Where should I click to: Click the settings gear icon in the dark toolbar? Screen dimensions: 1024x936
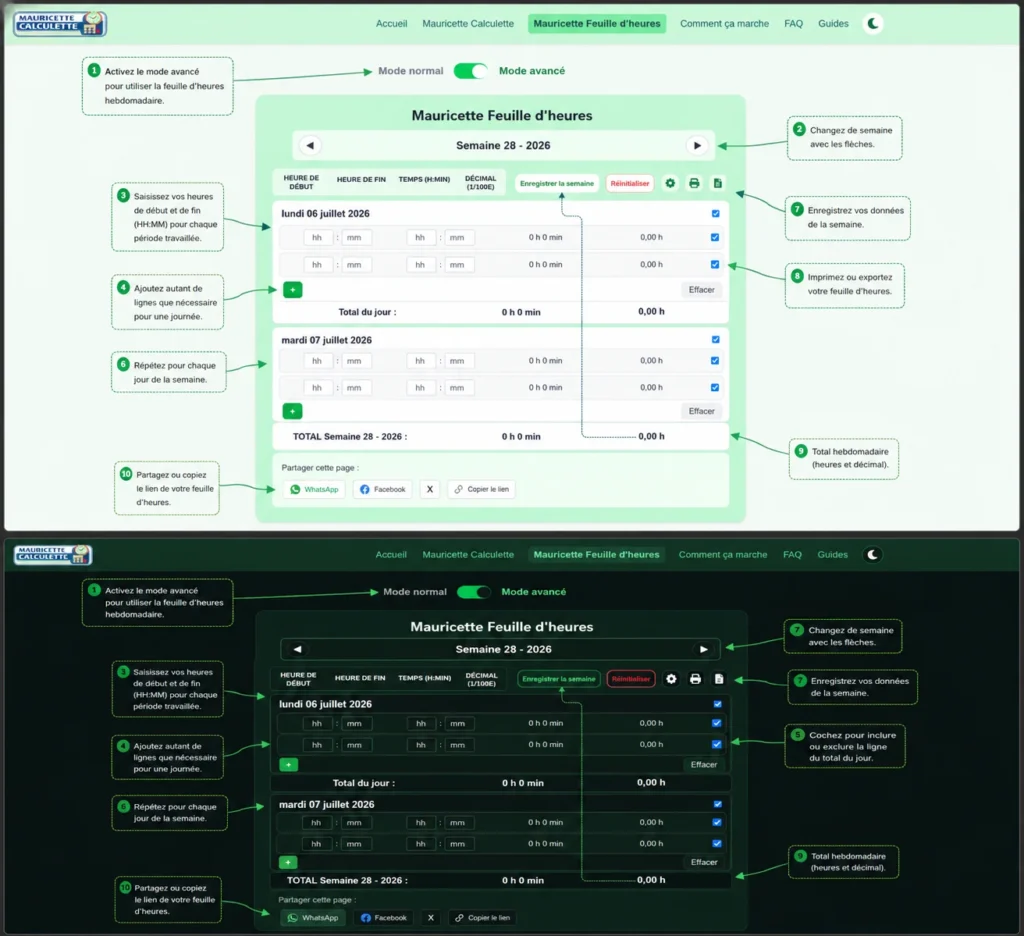[671, 679]
